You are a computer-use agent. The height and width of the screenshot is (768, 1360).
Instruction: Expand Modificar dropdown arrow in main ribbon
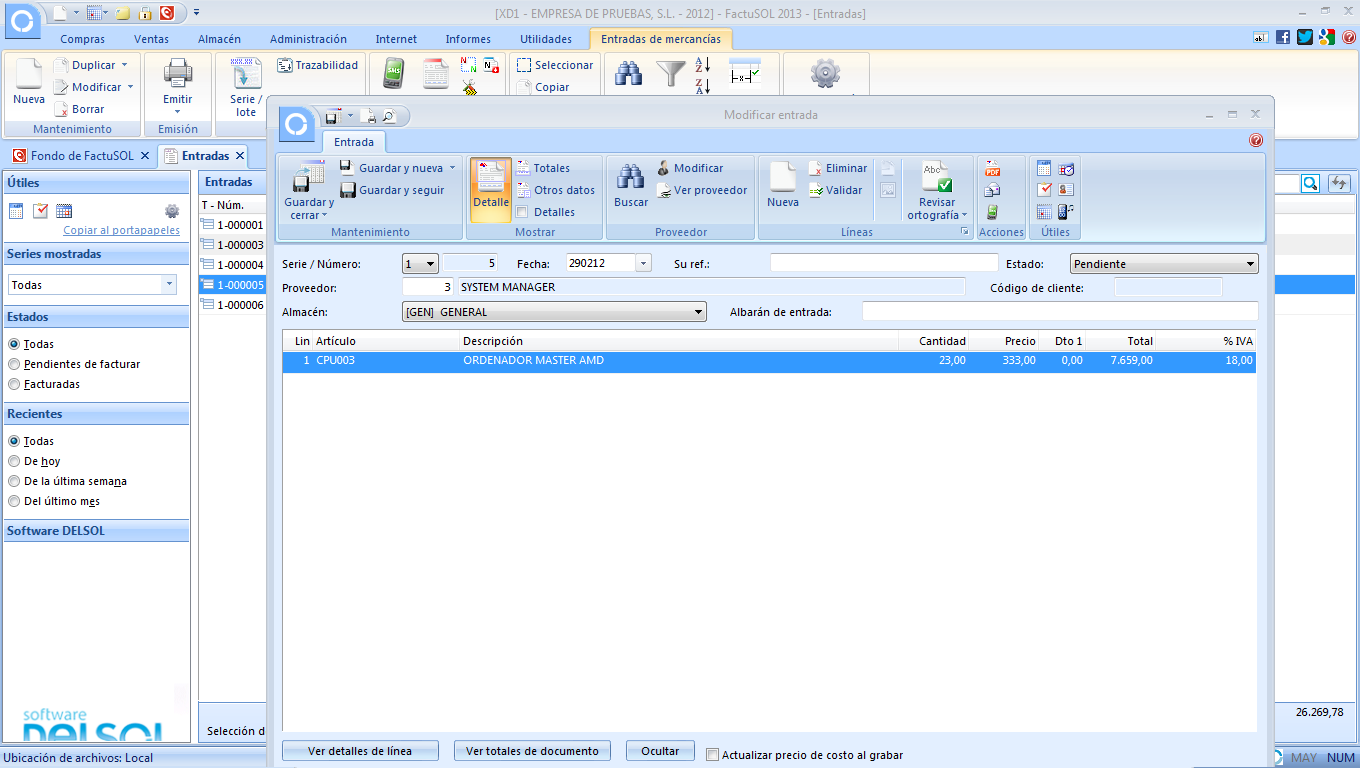[130, 87]
